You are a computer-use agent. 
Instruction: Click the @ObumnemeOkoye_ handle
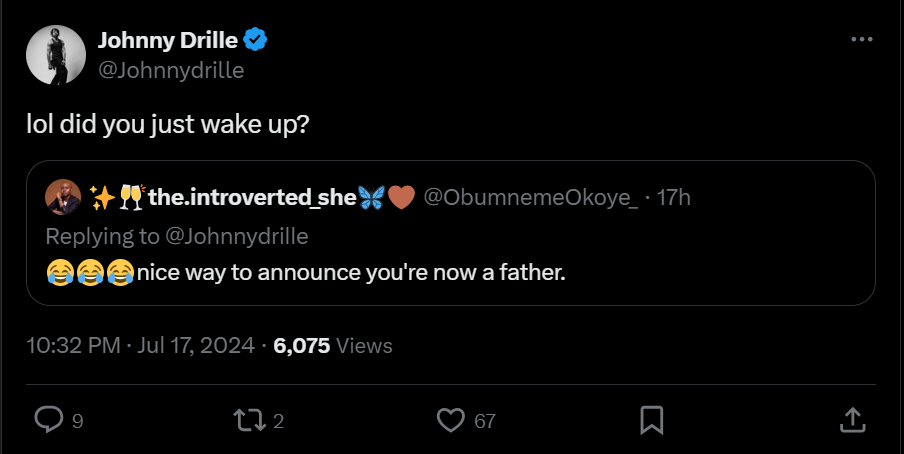531,198
